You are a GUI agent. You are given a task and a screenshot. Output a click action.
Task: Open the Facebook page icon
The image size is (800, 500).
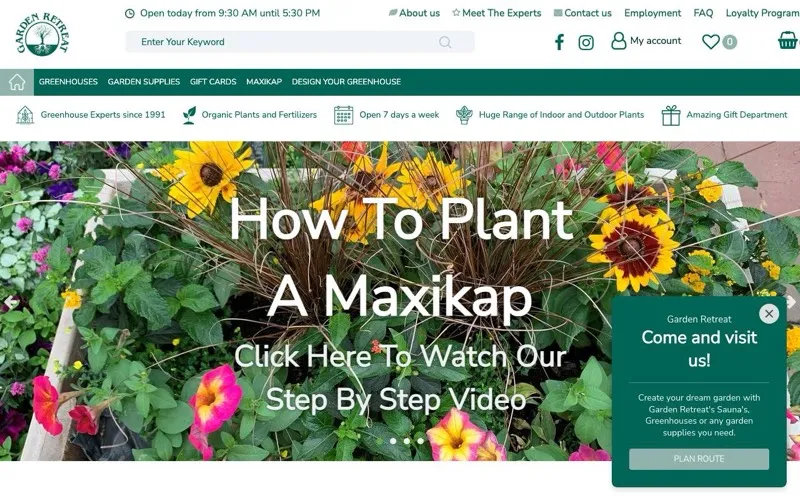559,42
